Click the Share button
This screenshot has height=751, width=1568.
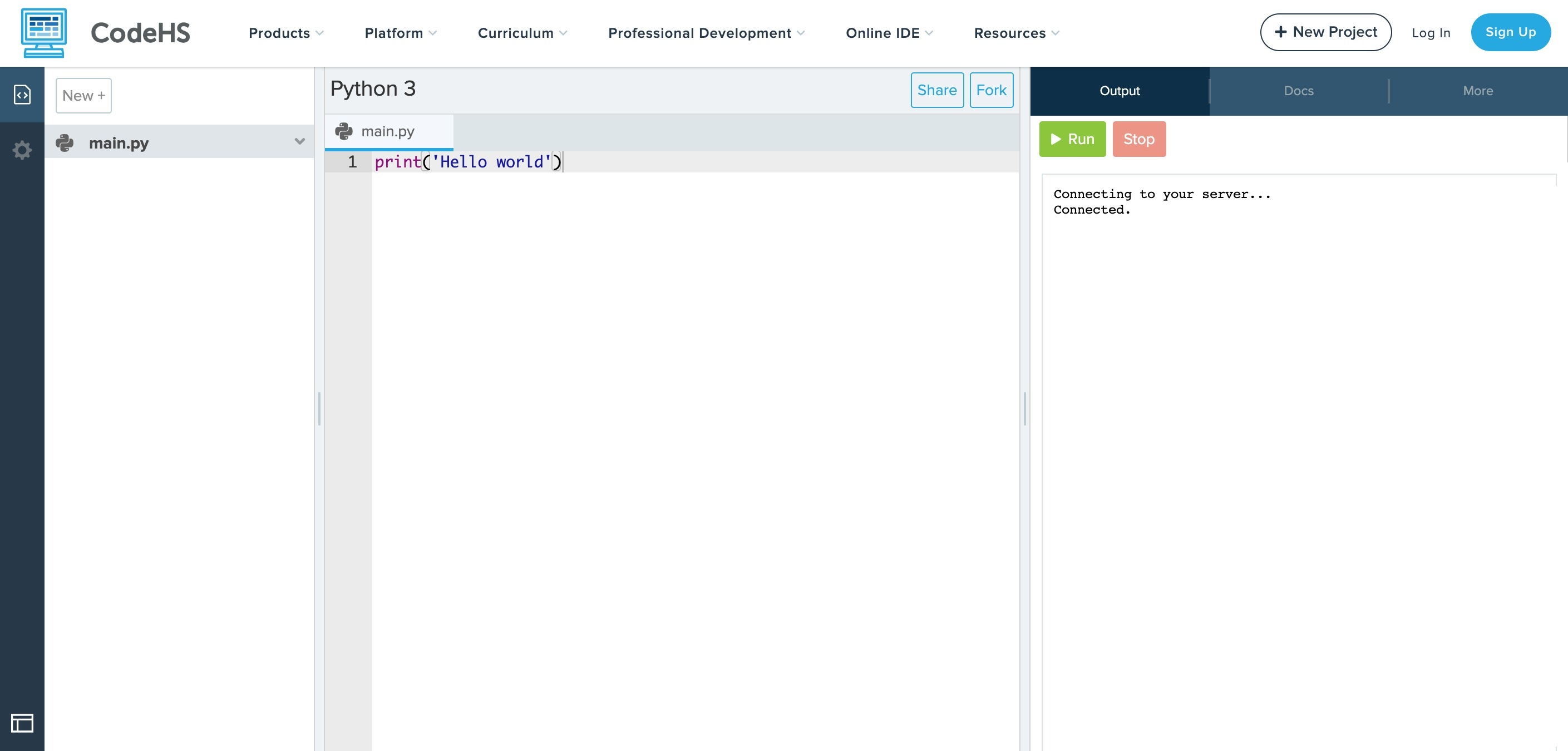[x=937, y=90]
